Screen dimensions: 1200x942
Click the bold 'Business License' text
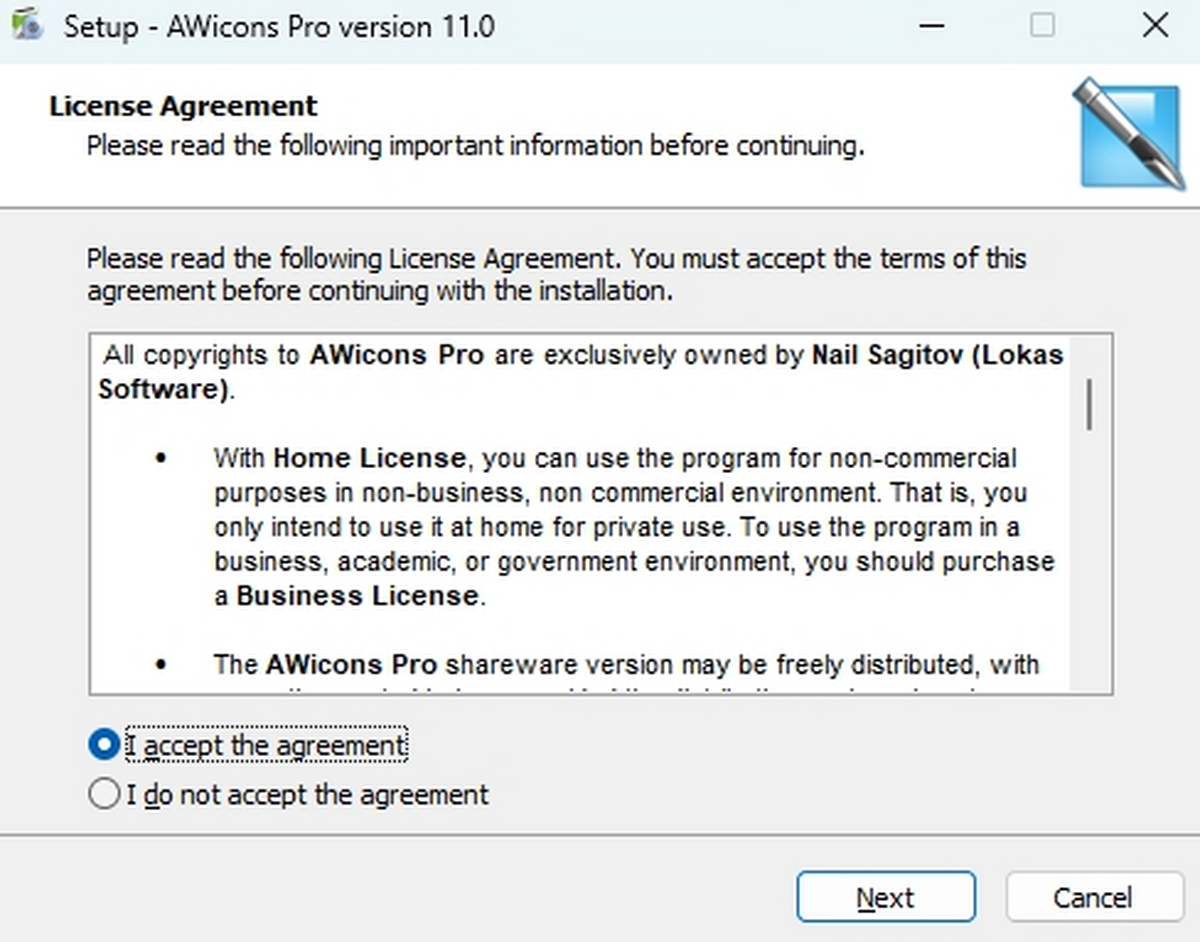click(x=357, y=596)
